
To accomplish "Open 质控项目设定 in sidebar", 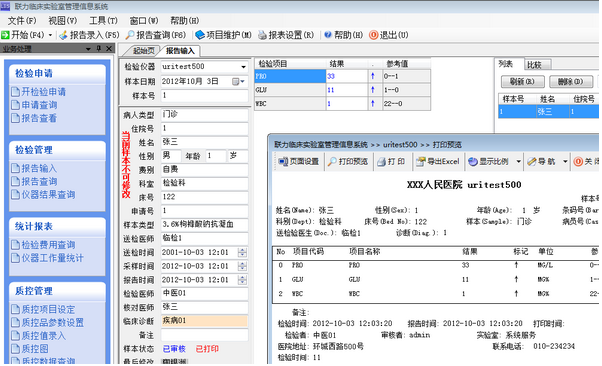I will (x=43, y=309).
